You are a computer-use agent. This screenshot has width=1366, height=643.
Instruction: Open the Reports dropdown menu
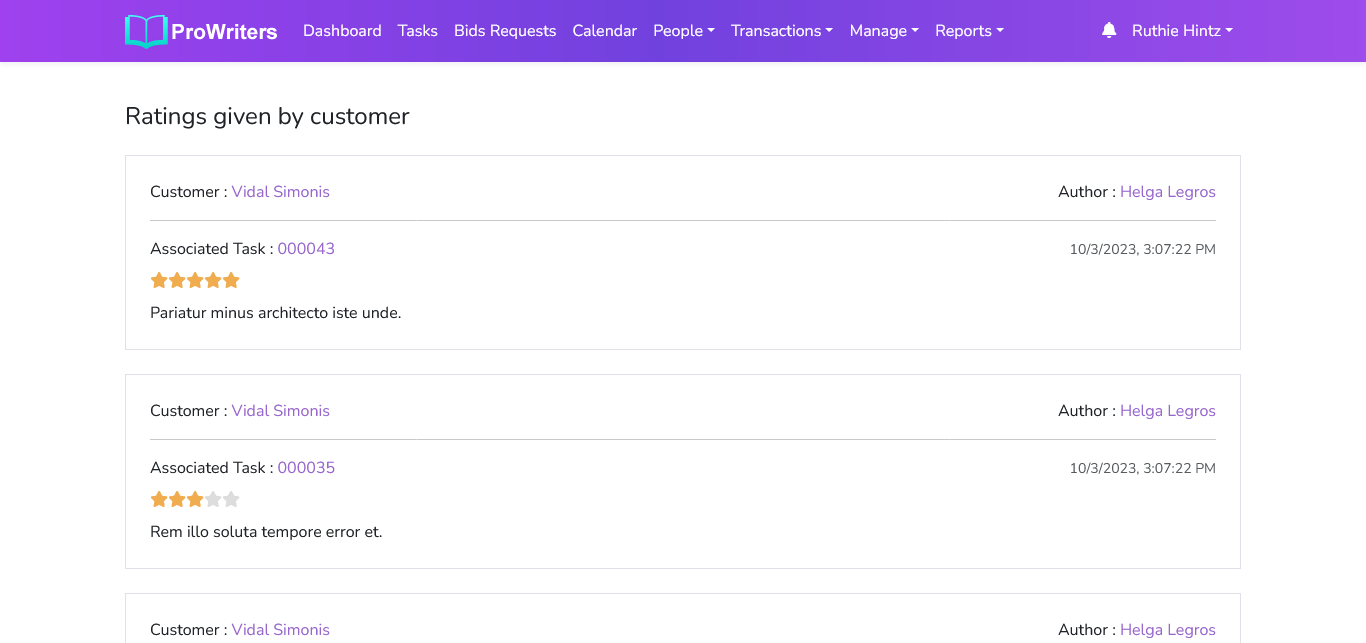(x=968, y=31)
